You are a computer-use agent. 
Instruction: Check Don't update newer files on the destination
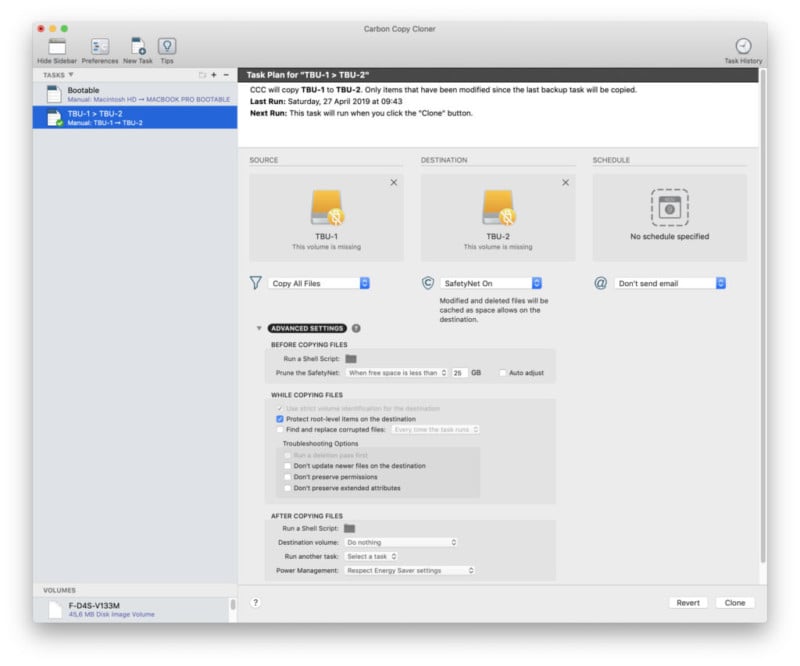(287, 466)
